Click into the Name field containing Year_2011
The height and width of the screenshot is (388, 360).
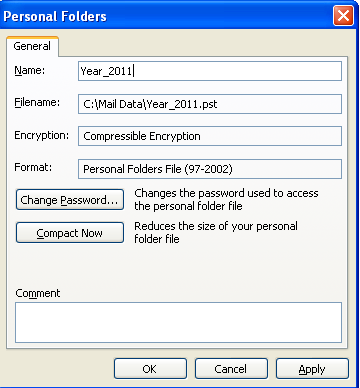tap(210, 71)
